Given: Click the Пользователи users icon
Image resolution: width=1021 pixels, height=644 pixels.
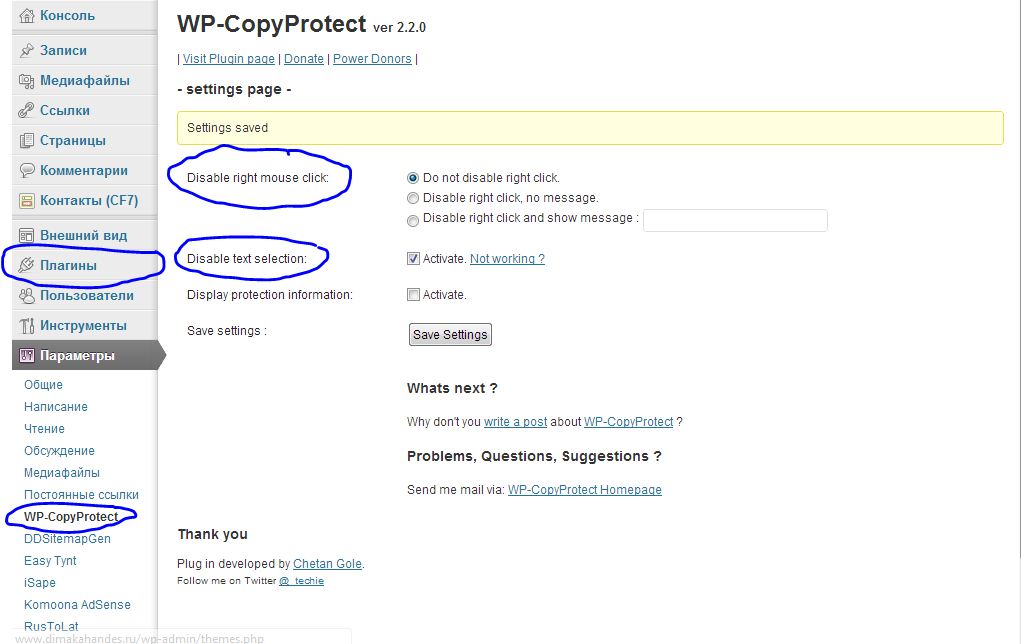Looking at the screenshot, I should [27, 296].
